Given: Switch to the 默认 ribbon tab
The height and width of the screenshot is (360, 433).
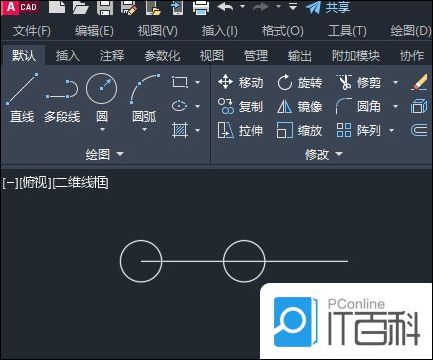Looking at the screenshot, I should (x=24, y=55).
